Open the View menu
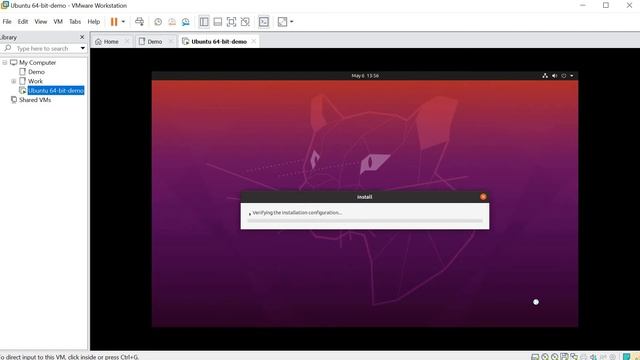 pyautogui.click(x=40, y=22)
